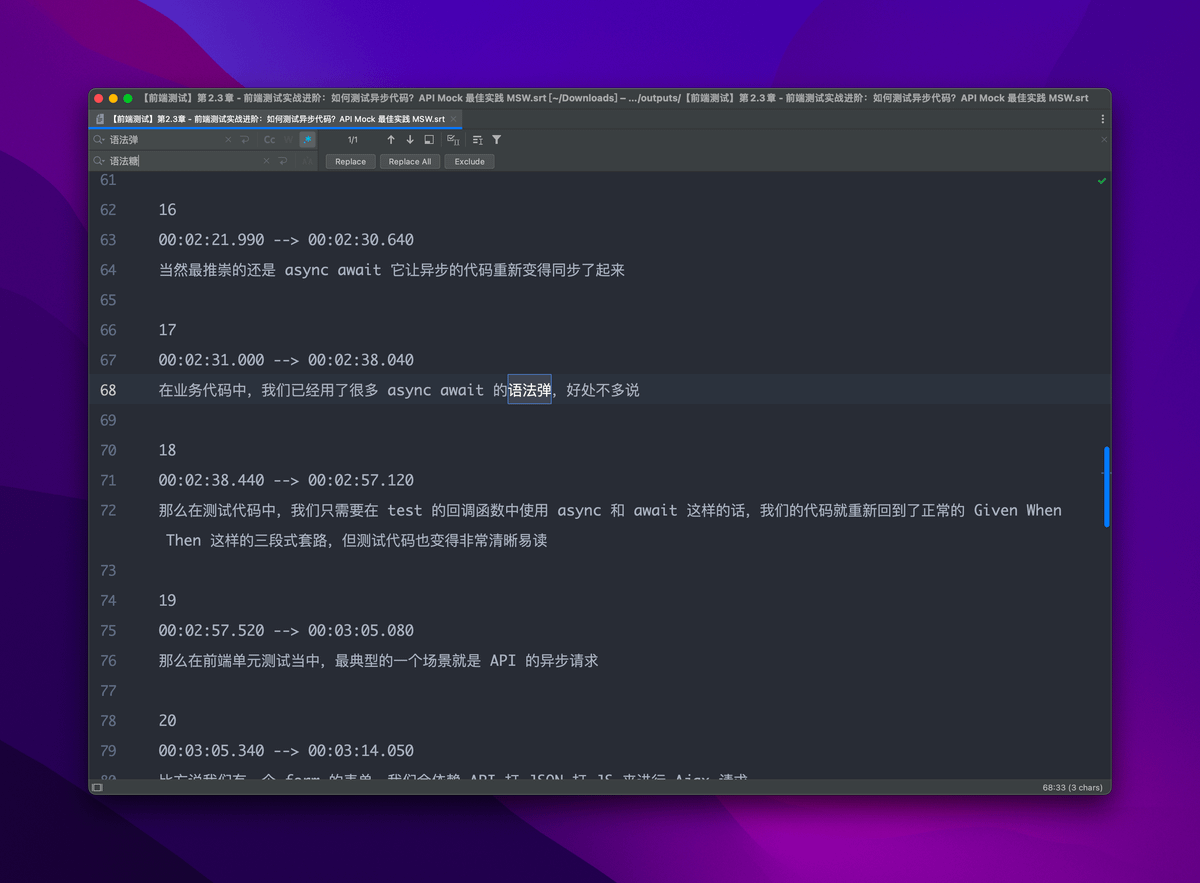The image size is (1200, 883).
Task: Toggle Preserve Case in replace field
Action: click(x=307, y=161)
